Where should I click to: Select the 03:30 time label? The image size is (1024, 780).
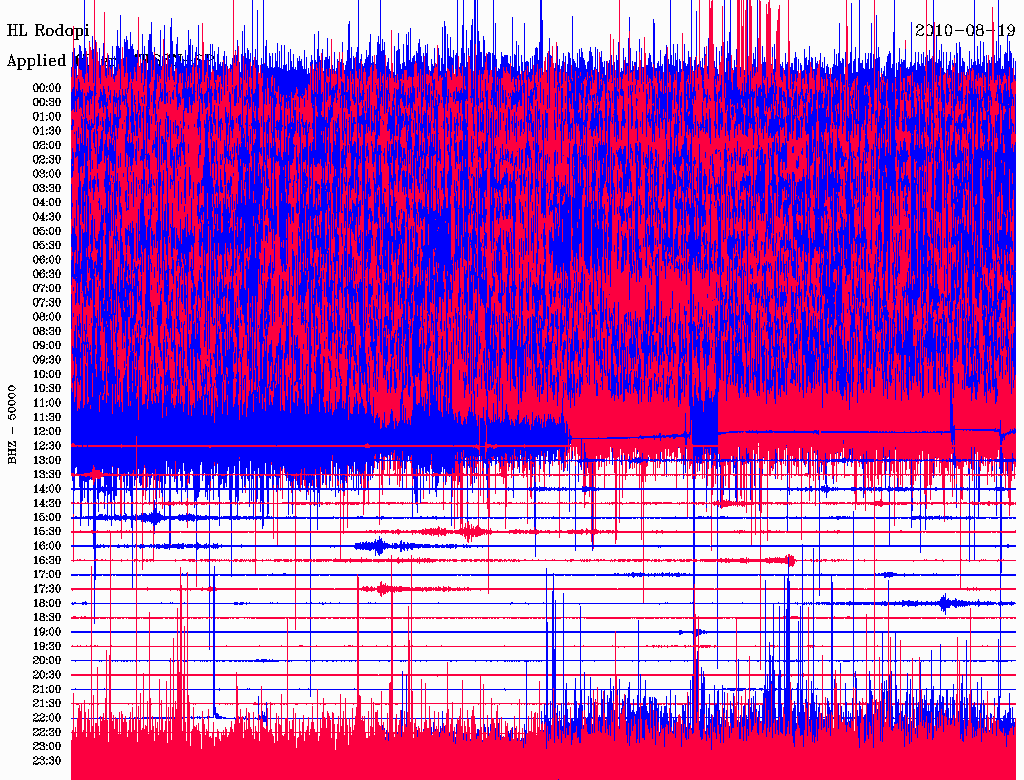point(47,189)
